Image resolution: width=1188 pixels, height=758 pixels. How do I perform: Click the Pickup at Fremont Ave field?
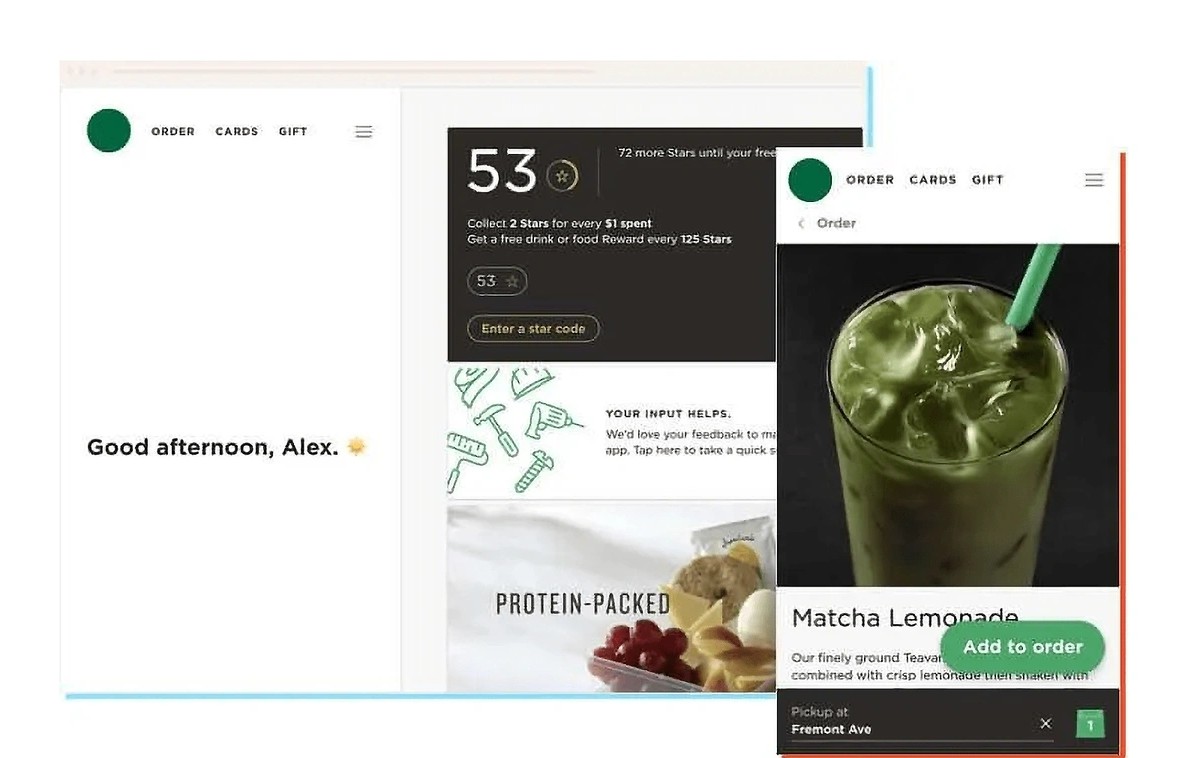point(909,721)
